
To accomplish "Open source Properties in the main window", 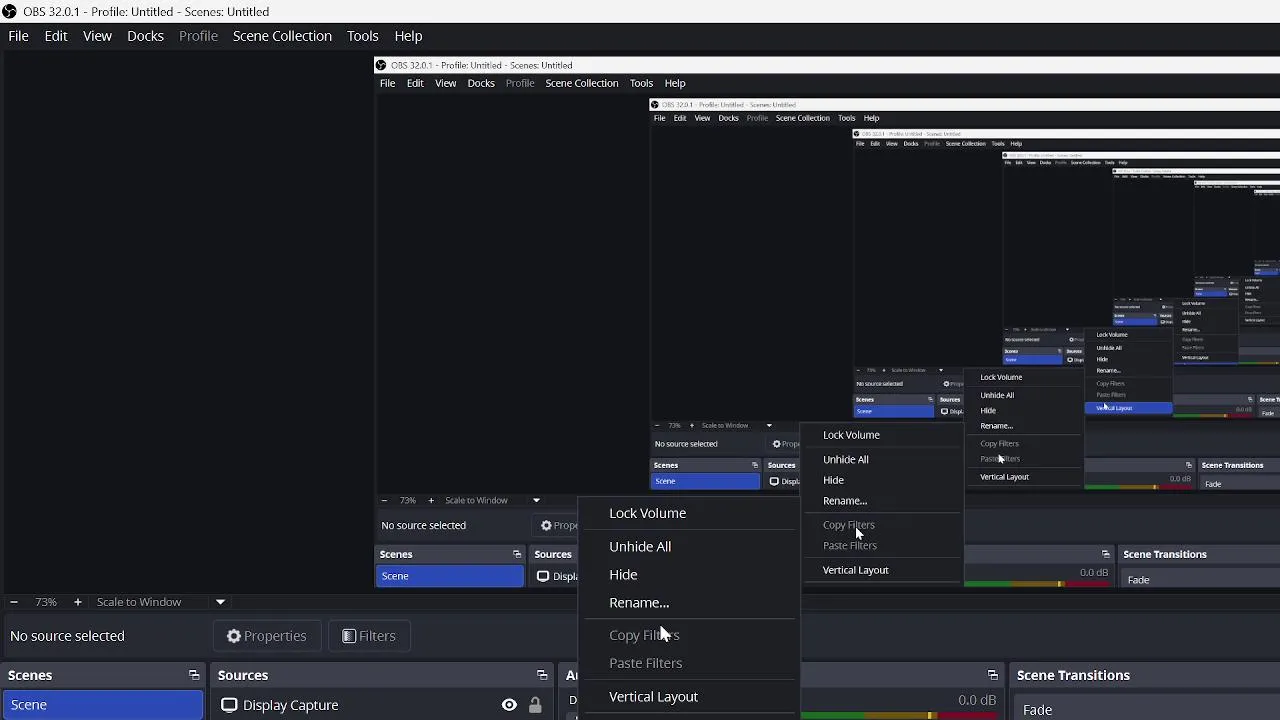I will coord(266,636).
